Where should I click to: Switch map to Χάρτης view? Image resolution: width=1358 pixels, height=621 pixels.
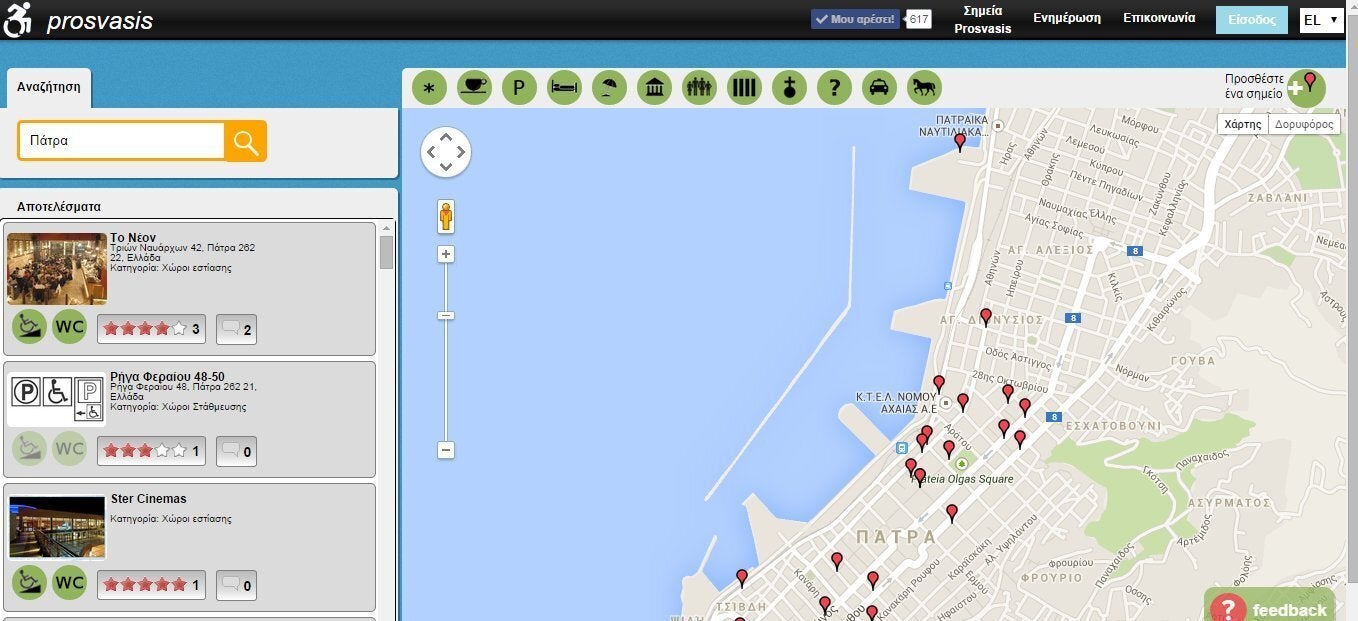point(1242,124)
